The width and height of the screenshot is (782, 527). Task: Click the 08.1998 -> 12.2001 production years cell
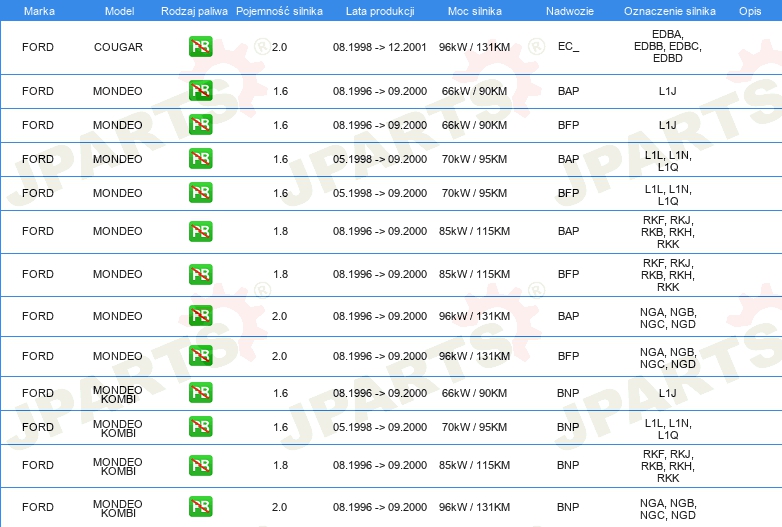379,47
